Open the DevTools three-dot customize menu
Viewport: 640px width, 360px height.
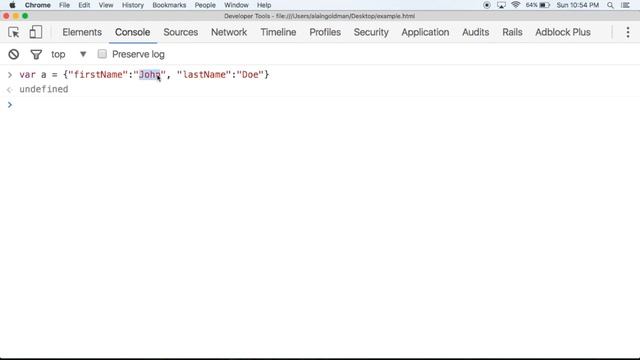[x=628, y=32]
